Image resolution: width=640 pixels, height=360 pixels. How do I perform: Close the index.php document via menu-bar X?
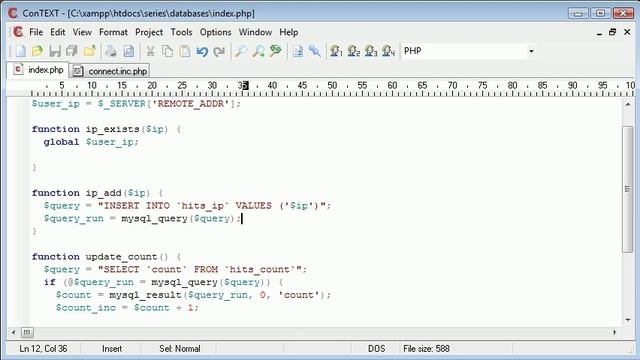pyautogui.click(x=627, y=32)
